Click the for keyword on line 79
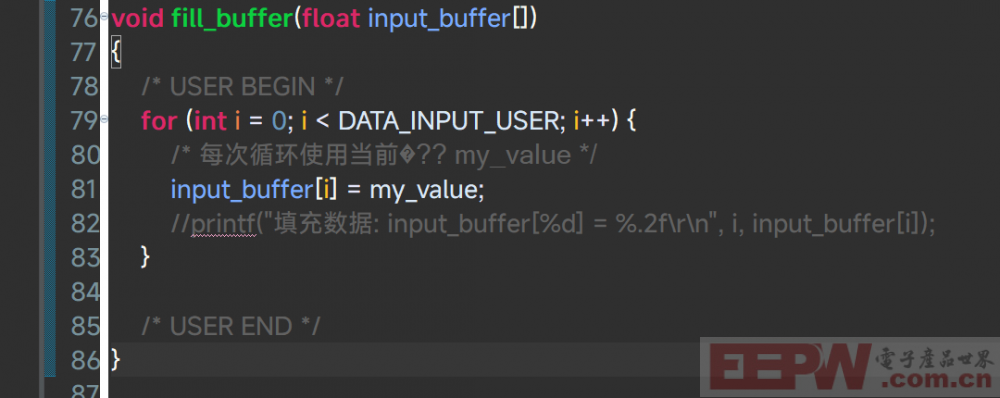 tap(159, 121)
